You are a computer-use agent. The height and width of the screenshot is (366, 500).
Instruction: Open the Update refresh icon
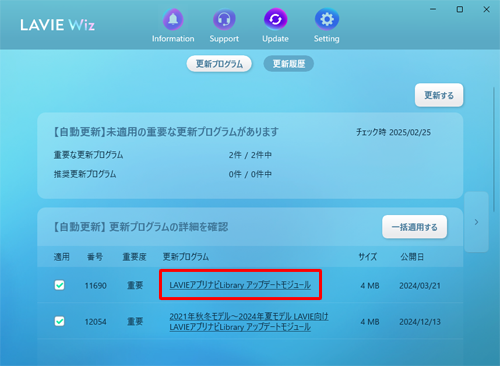tap(275, 20)
